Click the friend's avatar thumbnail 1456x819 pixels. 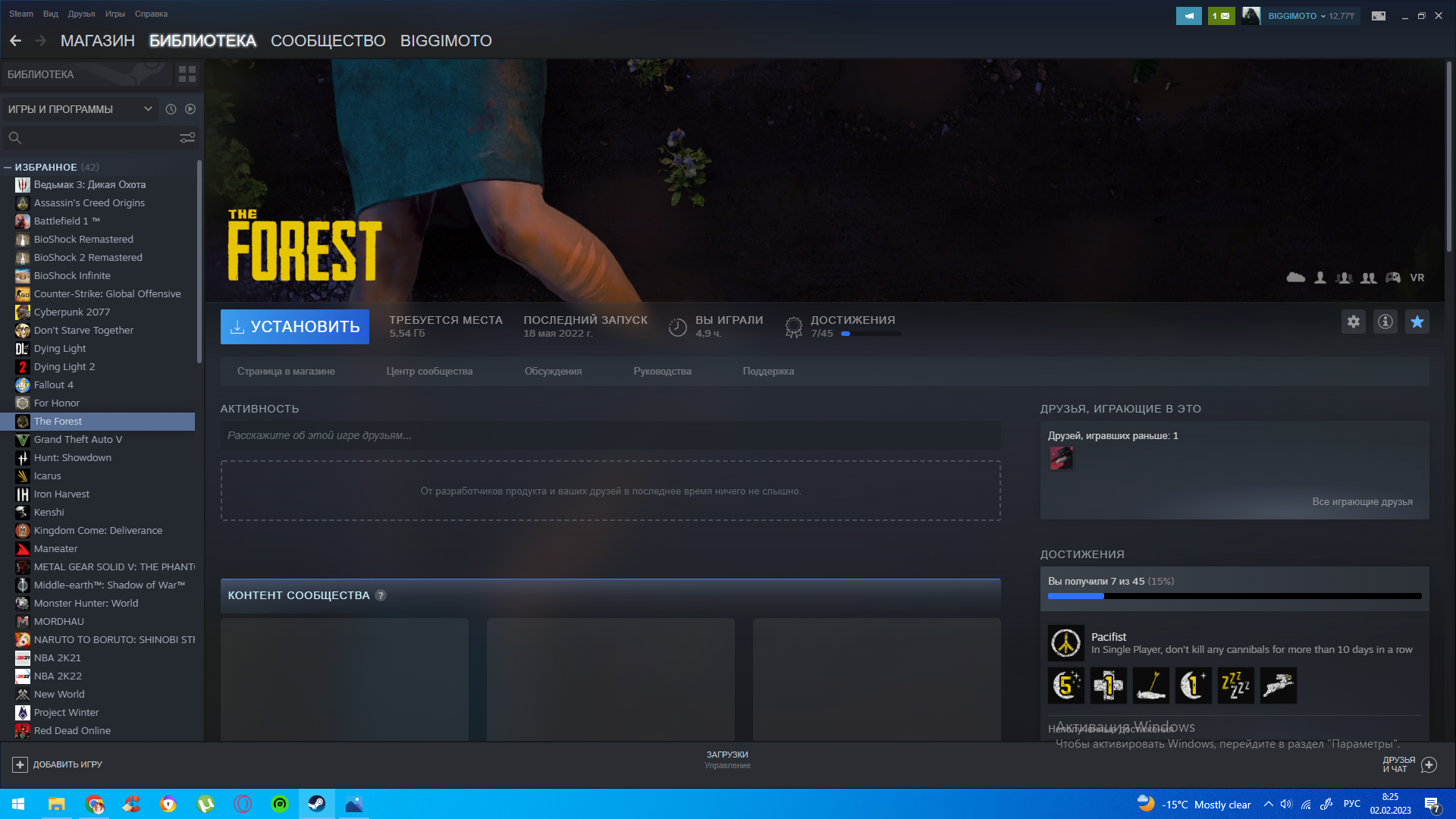click(1061, 458)
